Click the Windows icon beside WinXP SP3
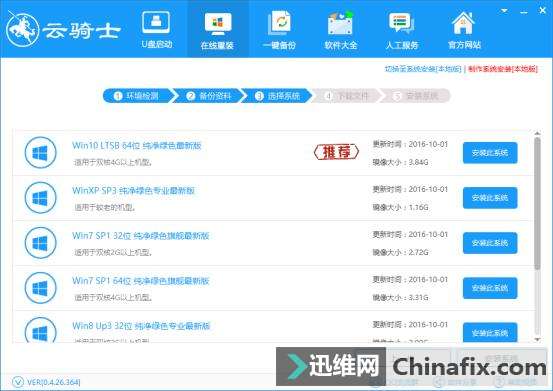Viewport: 553px width, 391px height. tap(41, 198)
